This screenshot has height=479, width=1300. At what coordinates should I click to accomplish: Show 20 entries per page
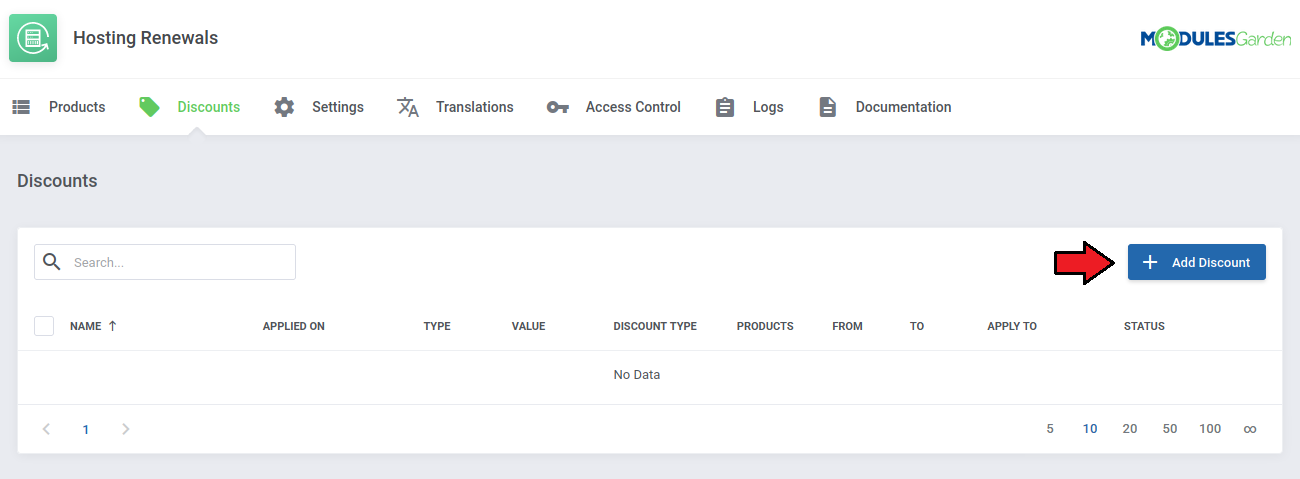click(x=1130, y=429)
